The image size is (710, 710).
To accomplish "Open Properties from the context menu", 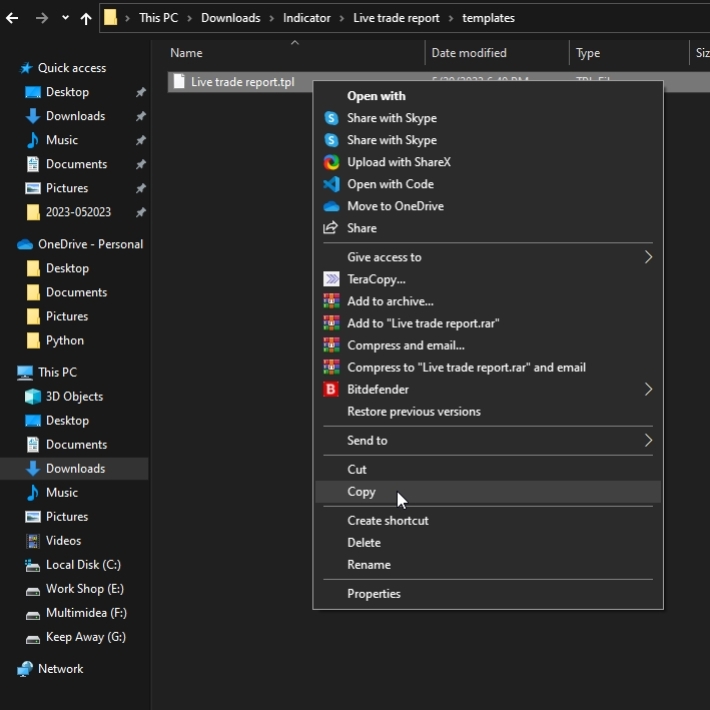I will 488,594.
